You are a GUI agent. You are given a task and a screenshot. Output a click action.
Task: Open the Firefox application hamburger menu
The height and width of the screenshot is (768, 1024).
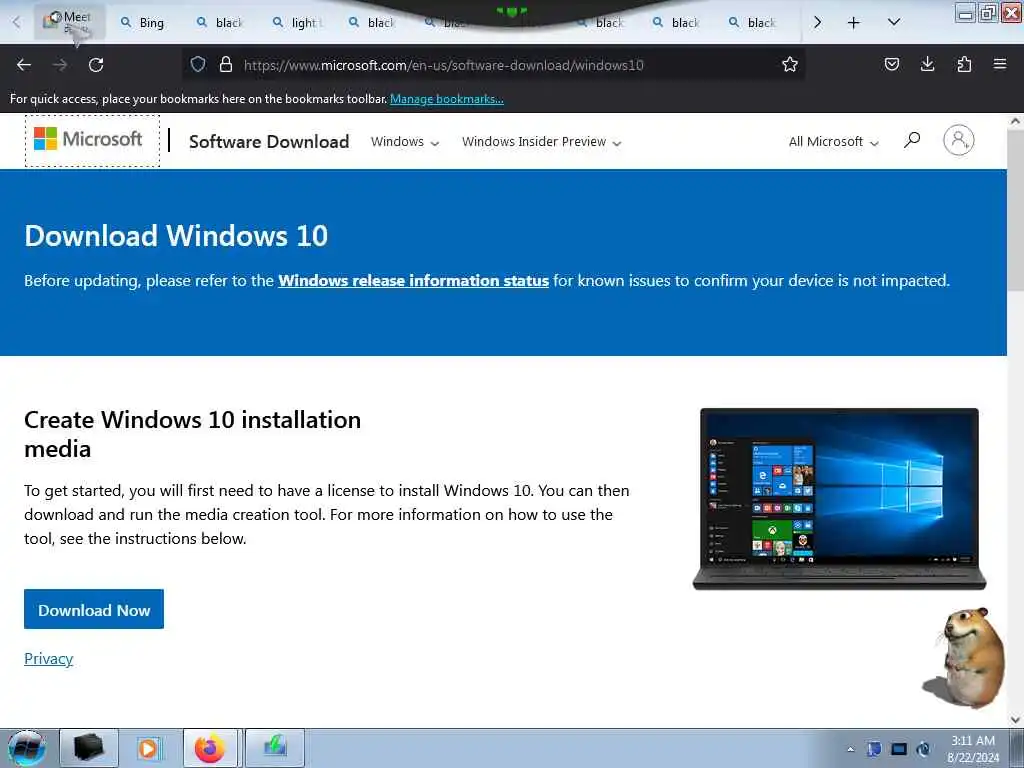1000,64
